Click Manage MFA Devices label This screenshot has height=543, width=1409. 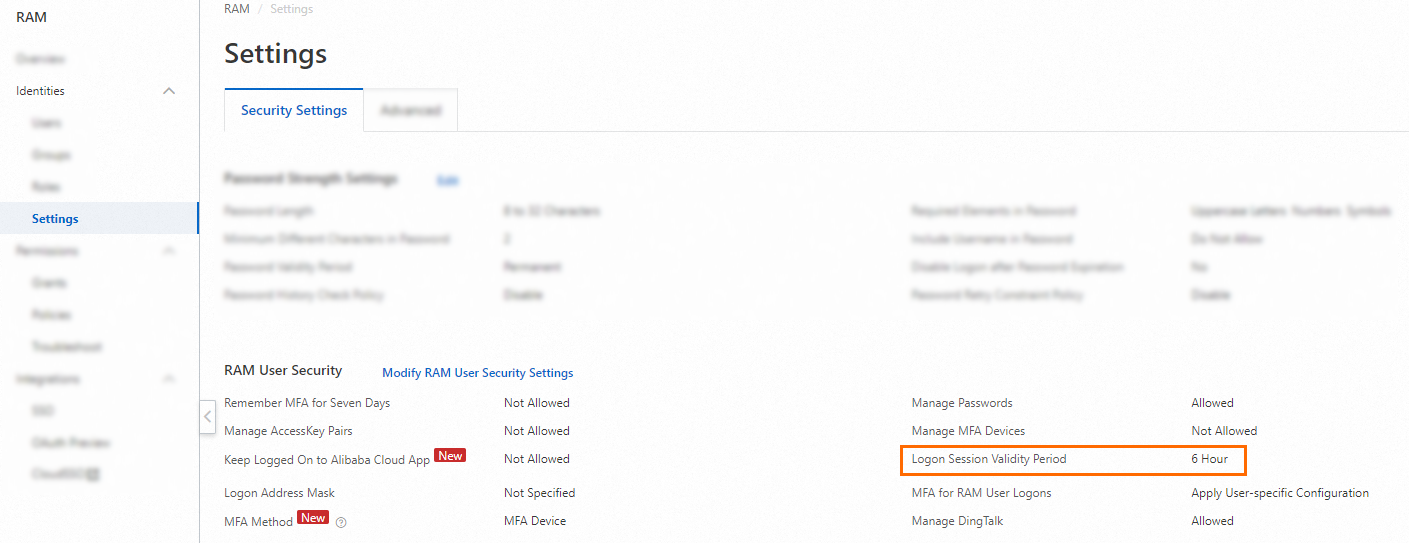point(968,431)
